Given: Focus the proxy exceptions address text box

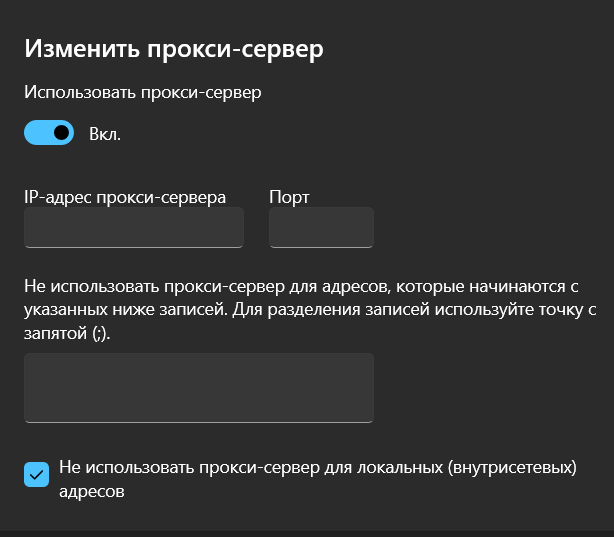Looking at the screenshot, I should click(198, 387).
